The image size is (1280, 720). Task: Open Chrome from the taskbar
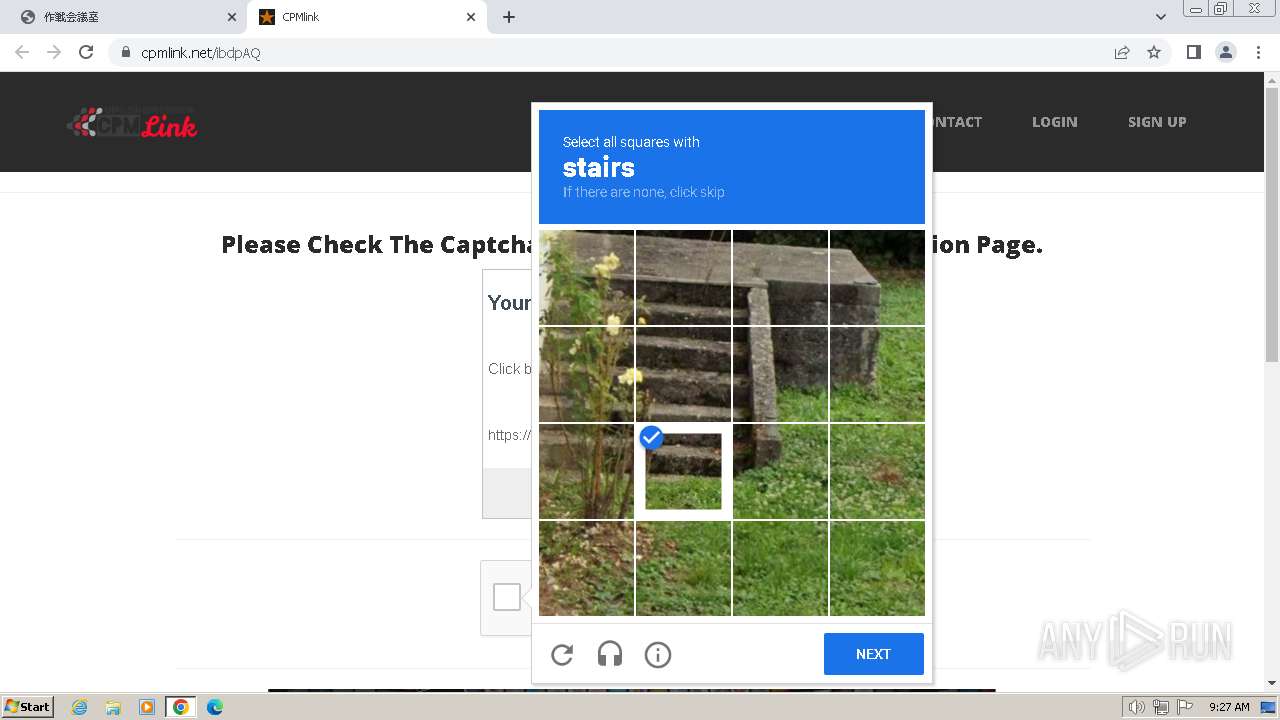coord(180,707)
